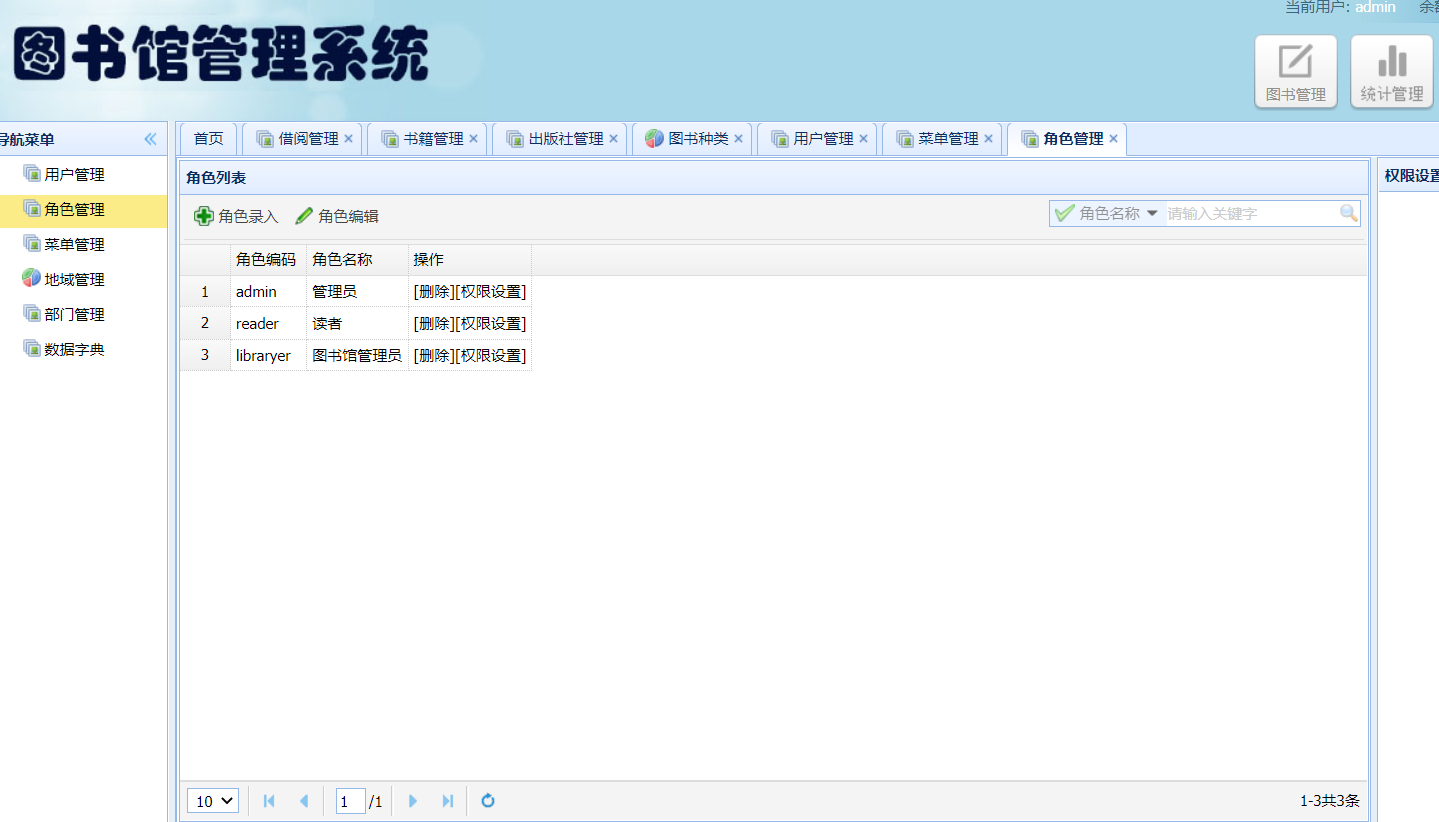Image resolution: width=1439 pixels, height=822 pixels.
Task: Open the 图书管理 header button
Action: 1295,72
